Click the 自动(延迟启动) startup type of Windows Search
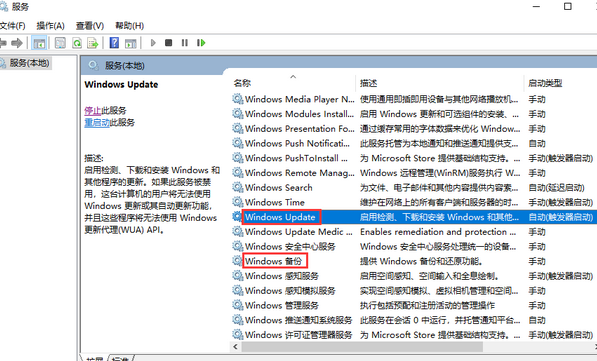597x361 pixels. [557, 188]
